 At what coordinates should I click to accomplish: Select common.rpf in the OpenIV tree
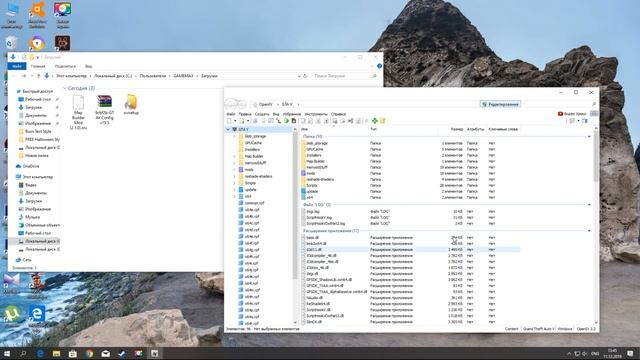pos(254,203)
